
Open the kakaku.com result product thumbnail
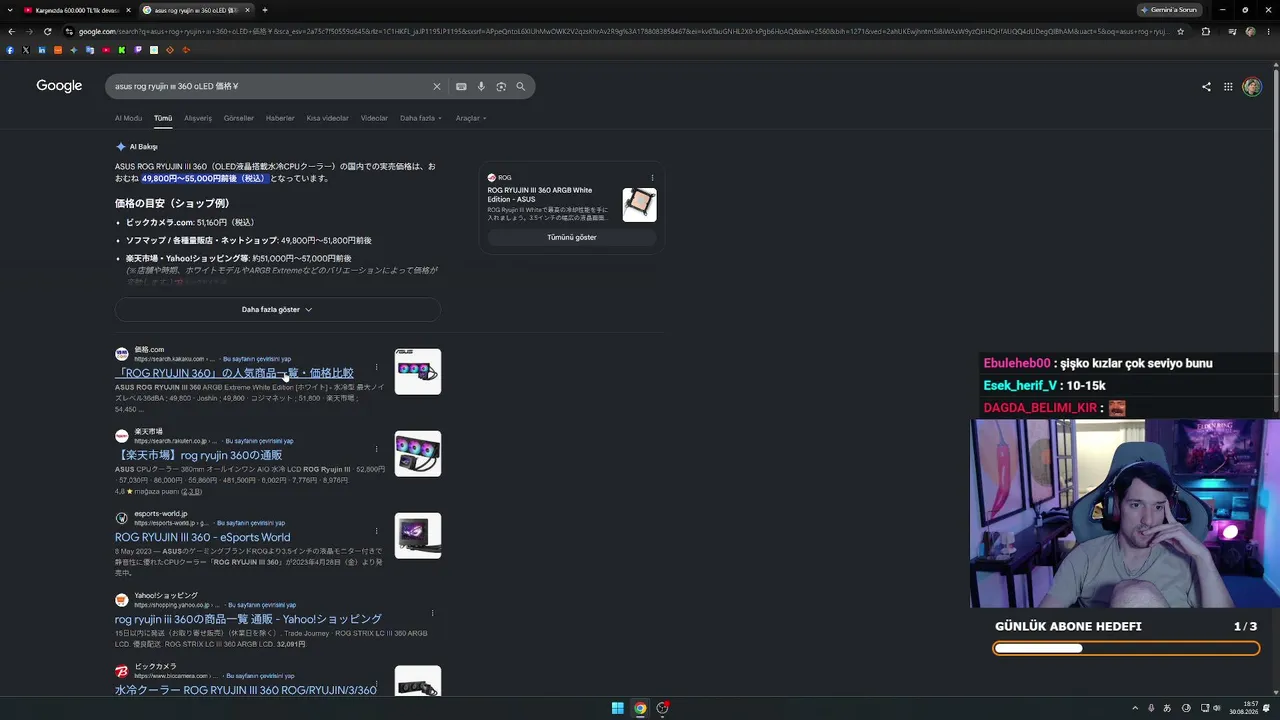(x=418, y=371)
